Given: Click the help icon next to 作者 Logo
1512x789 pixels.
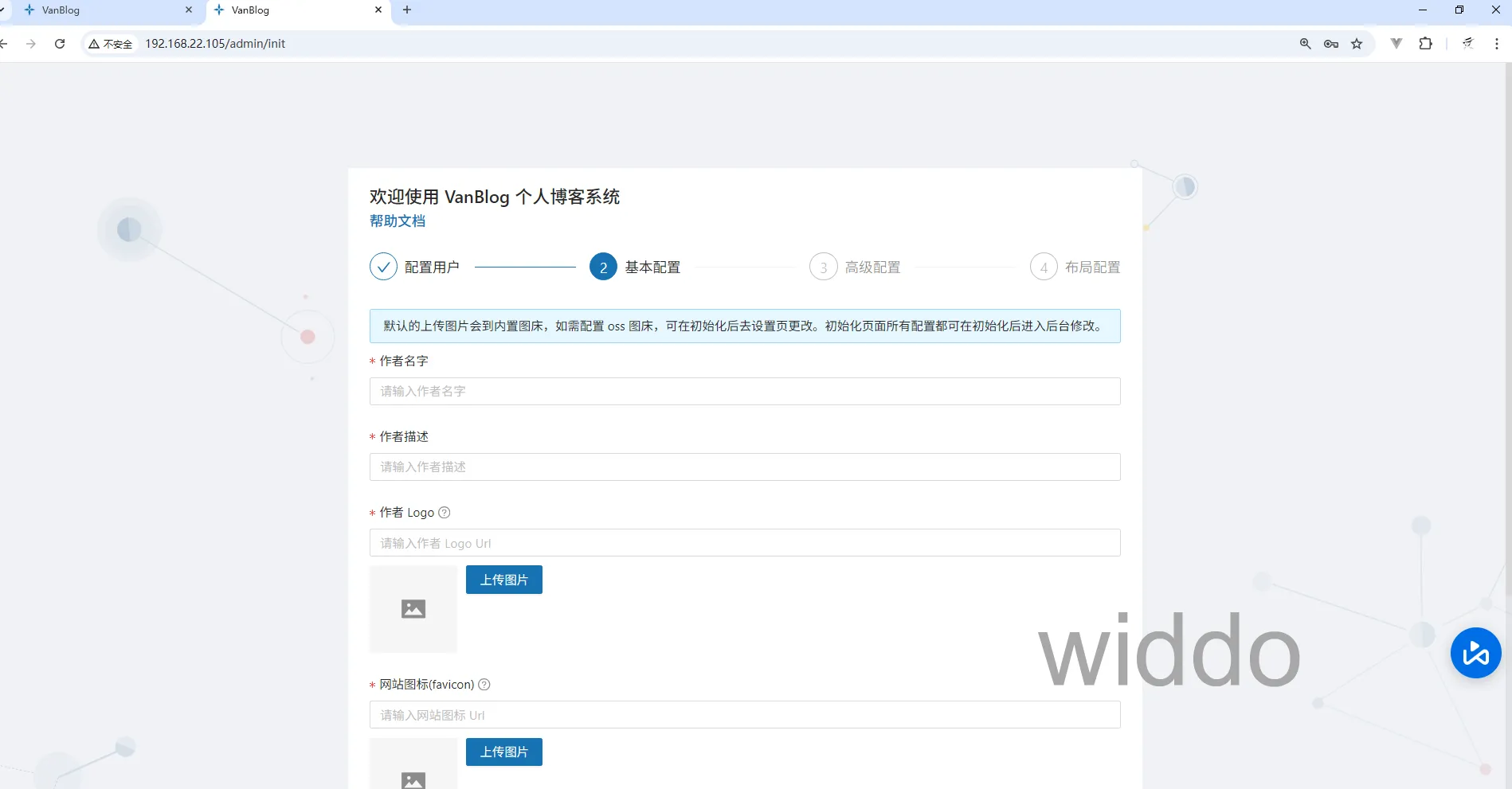Looking at the screenshot, I should (445, 513).
